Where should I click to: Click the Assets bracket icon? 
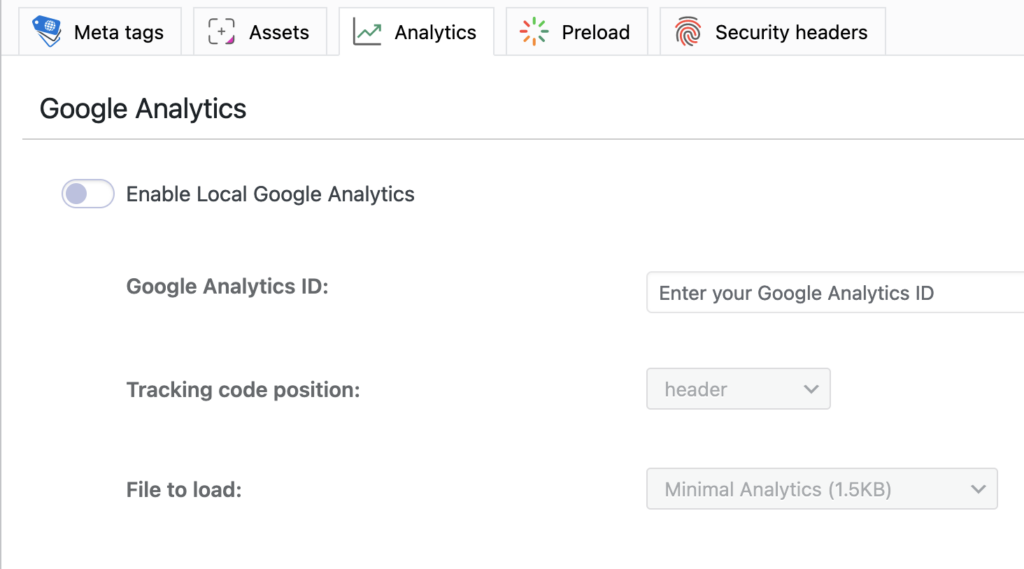(x=221, y=31)
